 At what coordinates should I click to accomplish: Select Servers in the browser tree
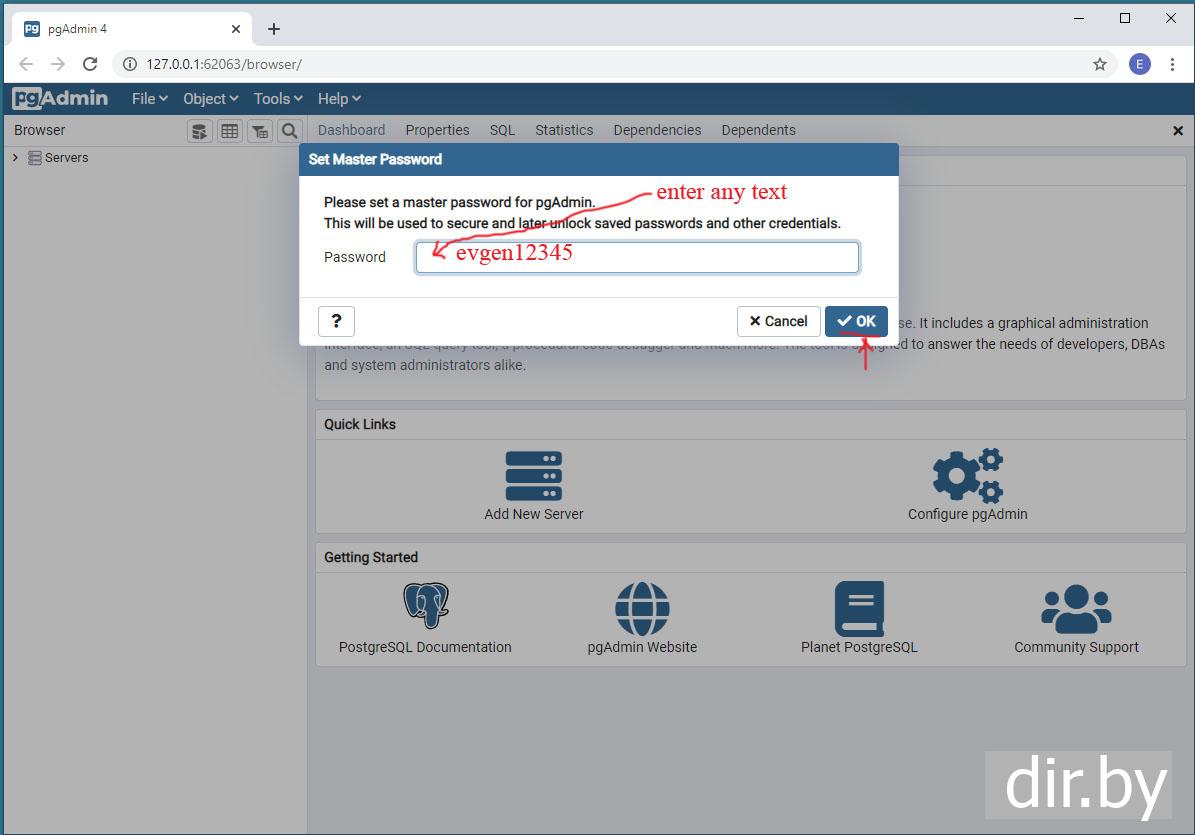click(x=66, y=158)
